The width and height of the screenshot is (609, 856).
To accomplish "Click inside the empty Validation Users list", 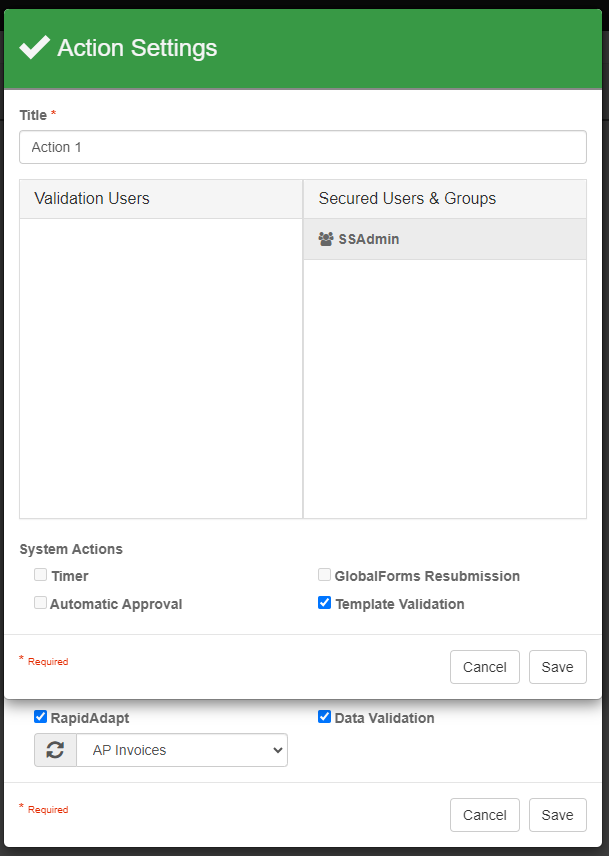I will 161,368.
